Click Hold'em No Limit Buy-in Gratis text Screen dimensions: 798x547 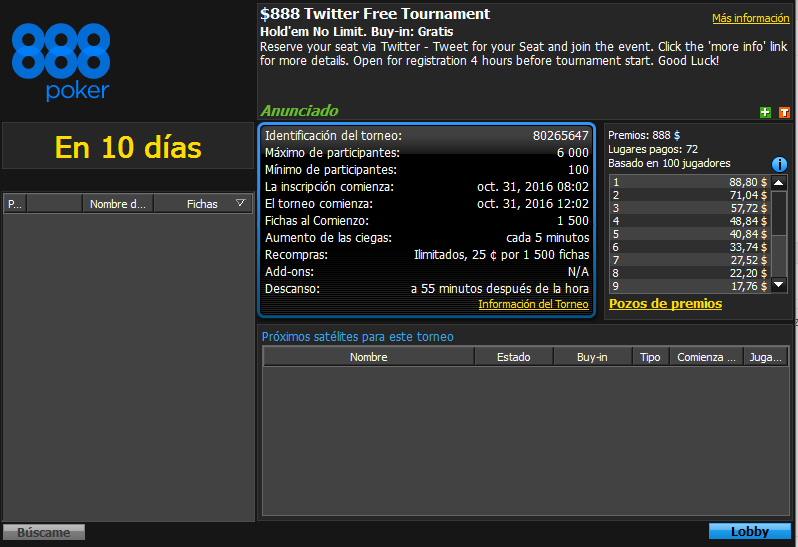[357, 32]
